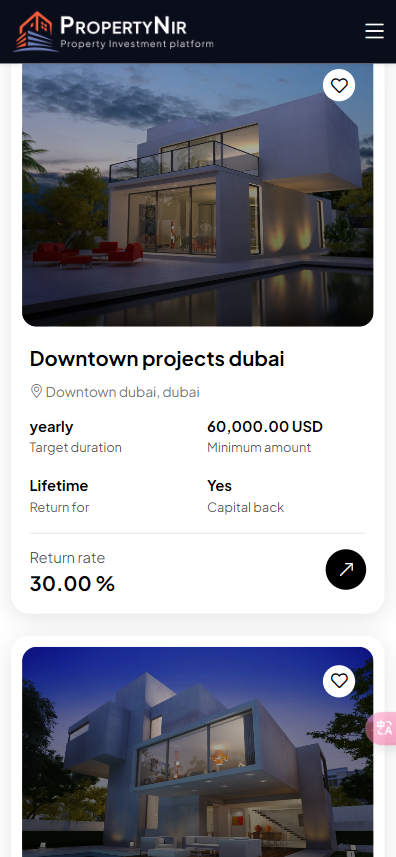Click the Property Investment platform tagline

pyautogui.click(x=137, y=44)
